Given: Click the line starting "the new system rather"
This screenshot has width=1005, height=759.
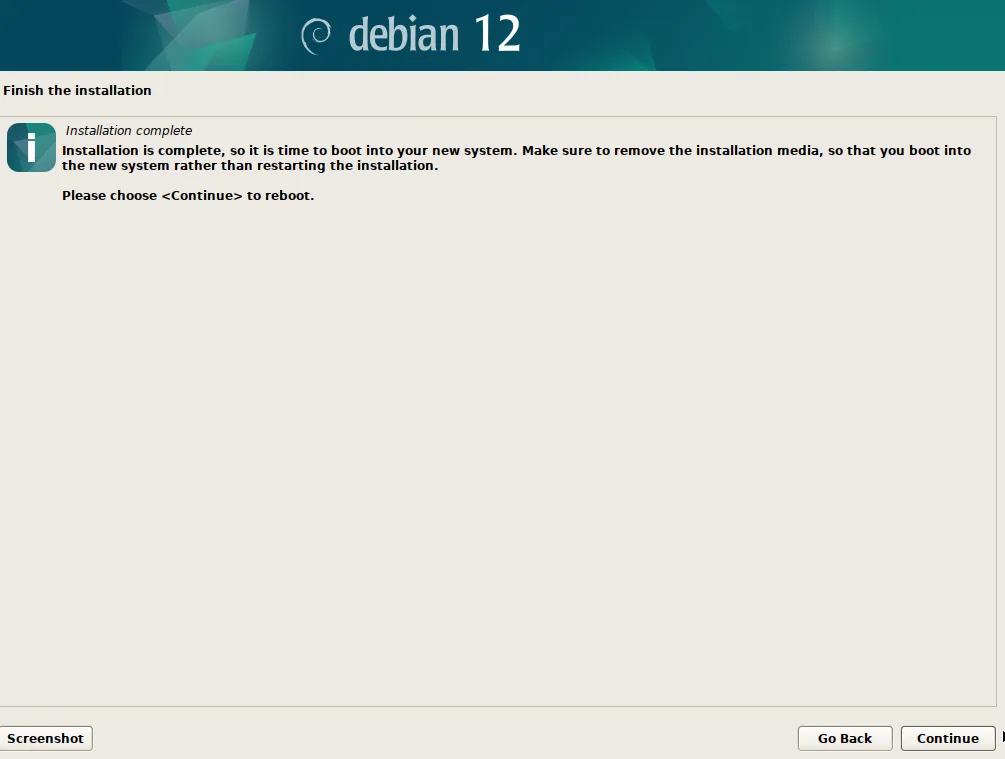Looking at the screenshot, I should [250, 165].
